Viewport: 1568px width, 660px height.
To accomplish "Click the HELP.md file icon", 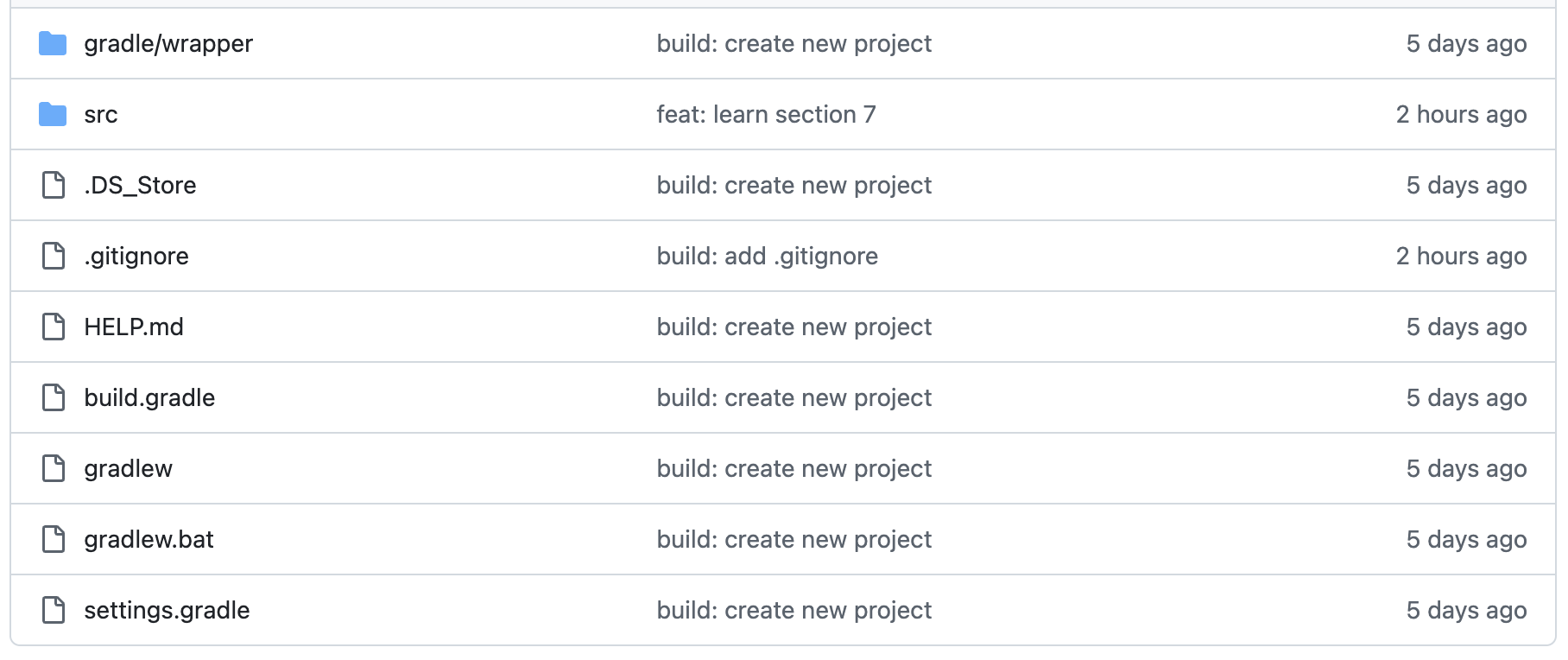I will [x=54, y=327].
